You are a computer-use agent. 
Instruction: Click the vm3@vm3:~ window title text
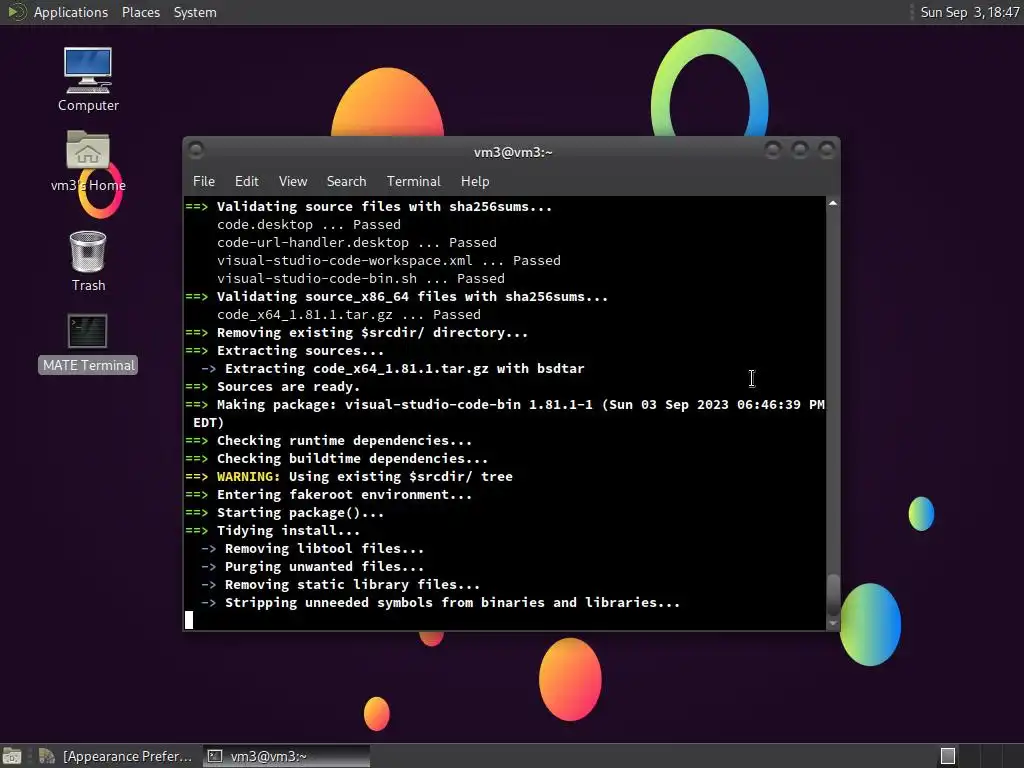(513, 152)
